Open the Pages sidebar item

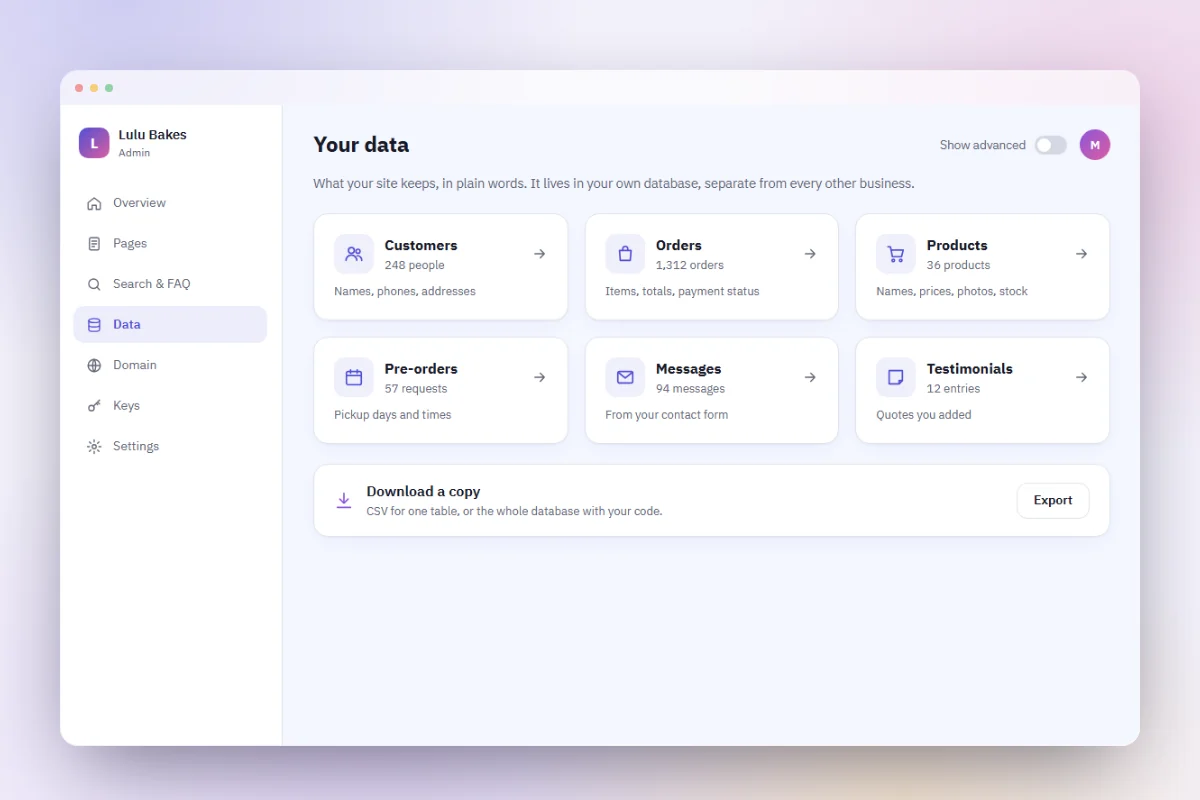click(170, 244)
